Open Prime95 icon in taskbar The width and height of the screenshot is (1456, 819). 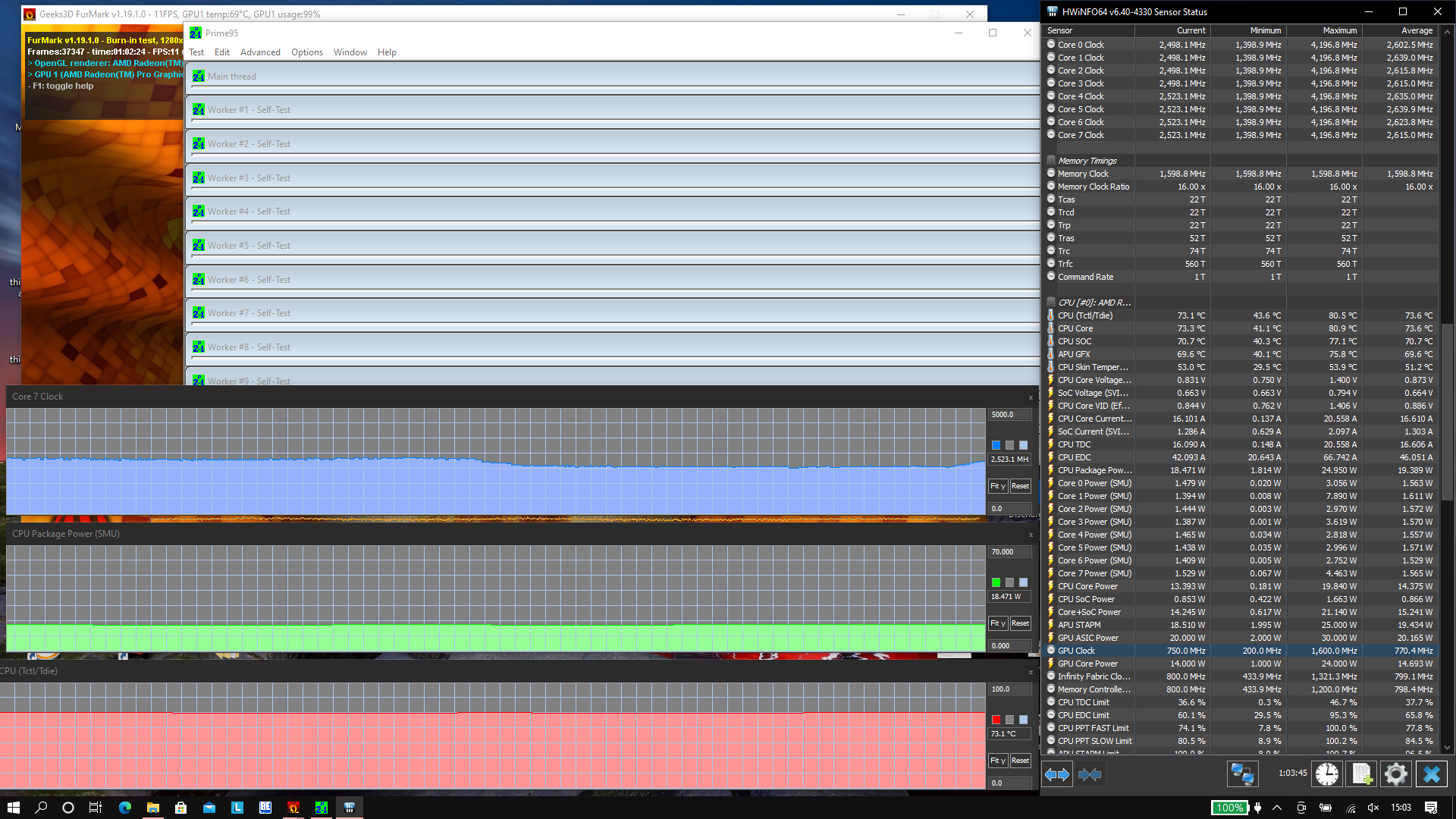click(322, 808)
